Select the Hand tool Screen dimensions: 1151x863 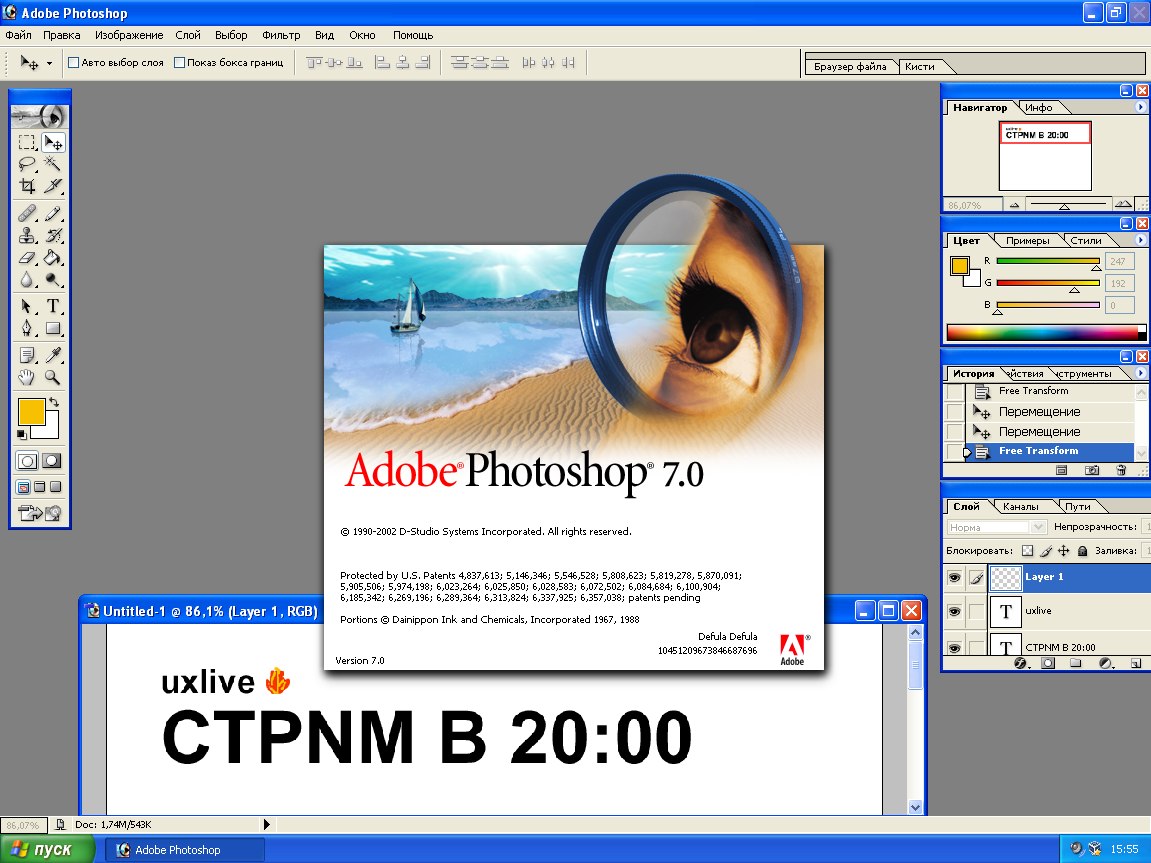coord(27,378)
